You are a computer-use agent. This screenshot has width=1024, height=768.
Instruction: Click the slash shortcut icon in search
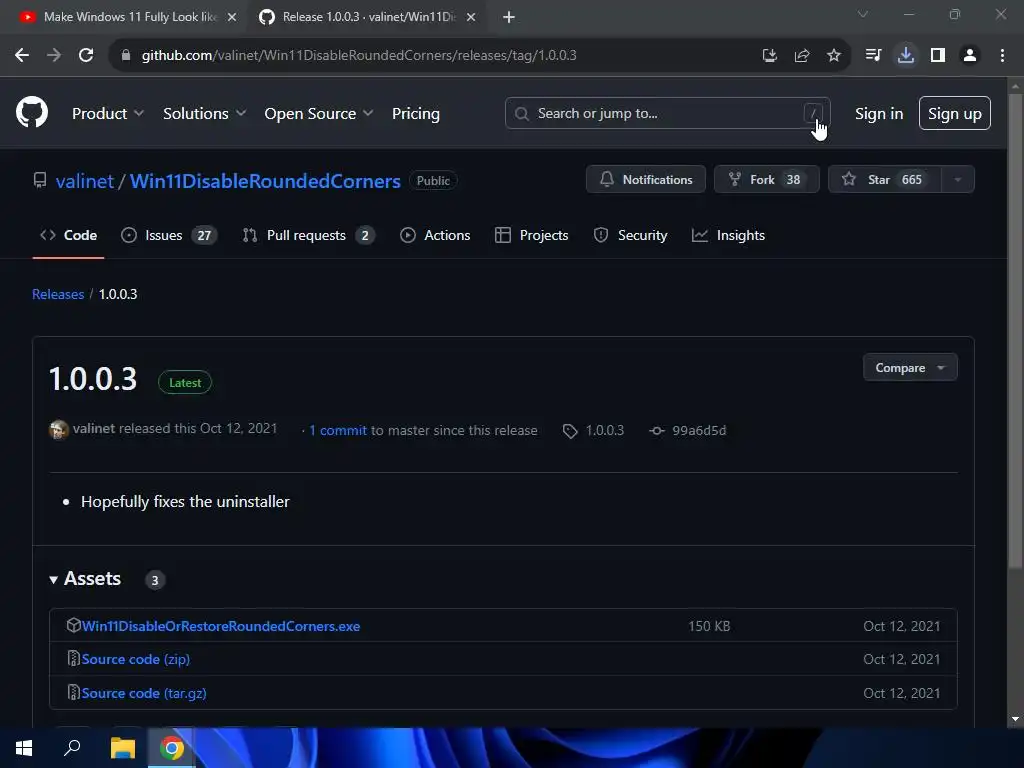click(813, 113)
